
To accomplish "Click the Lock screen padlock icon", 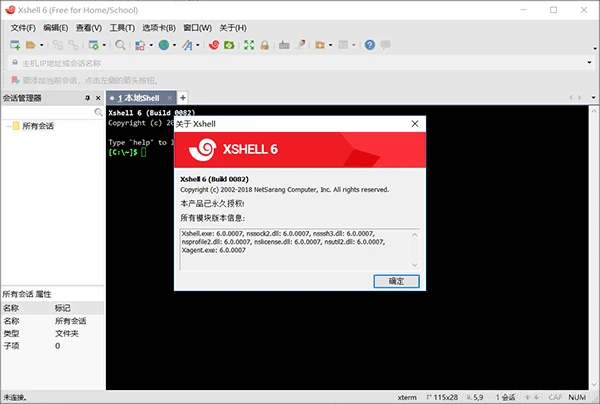I will (264, 45).
